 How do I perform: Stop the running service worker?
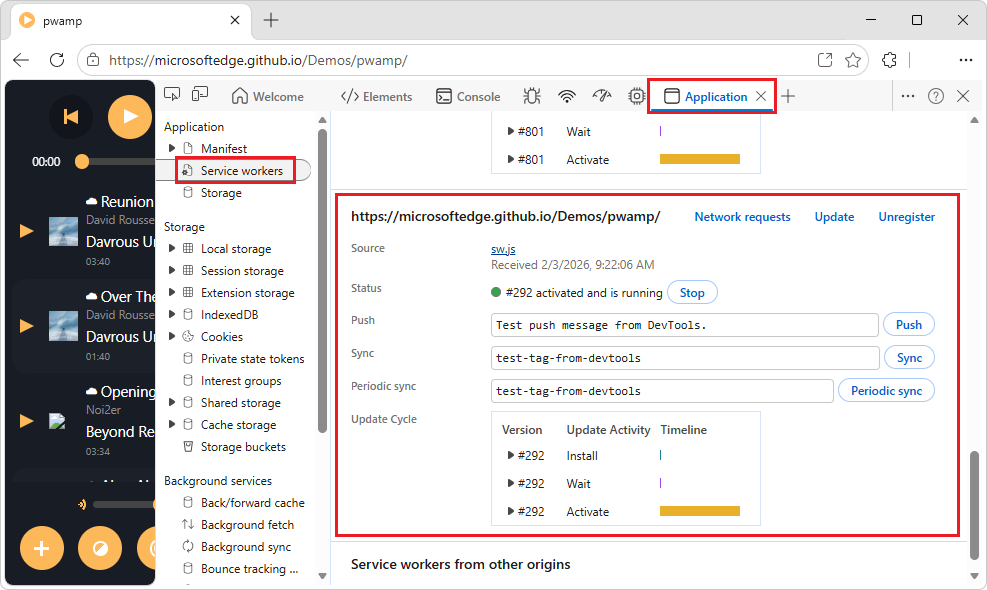[692, 293]
